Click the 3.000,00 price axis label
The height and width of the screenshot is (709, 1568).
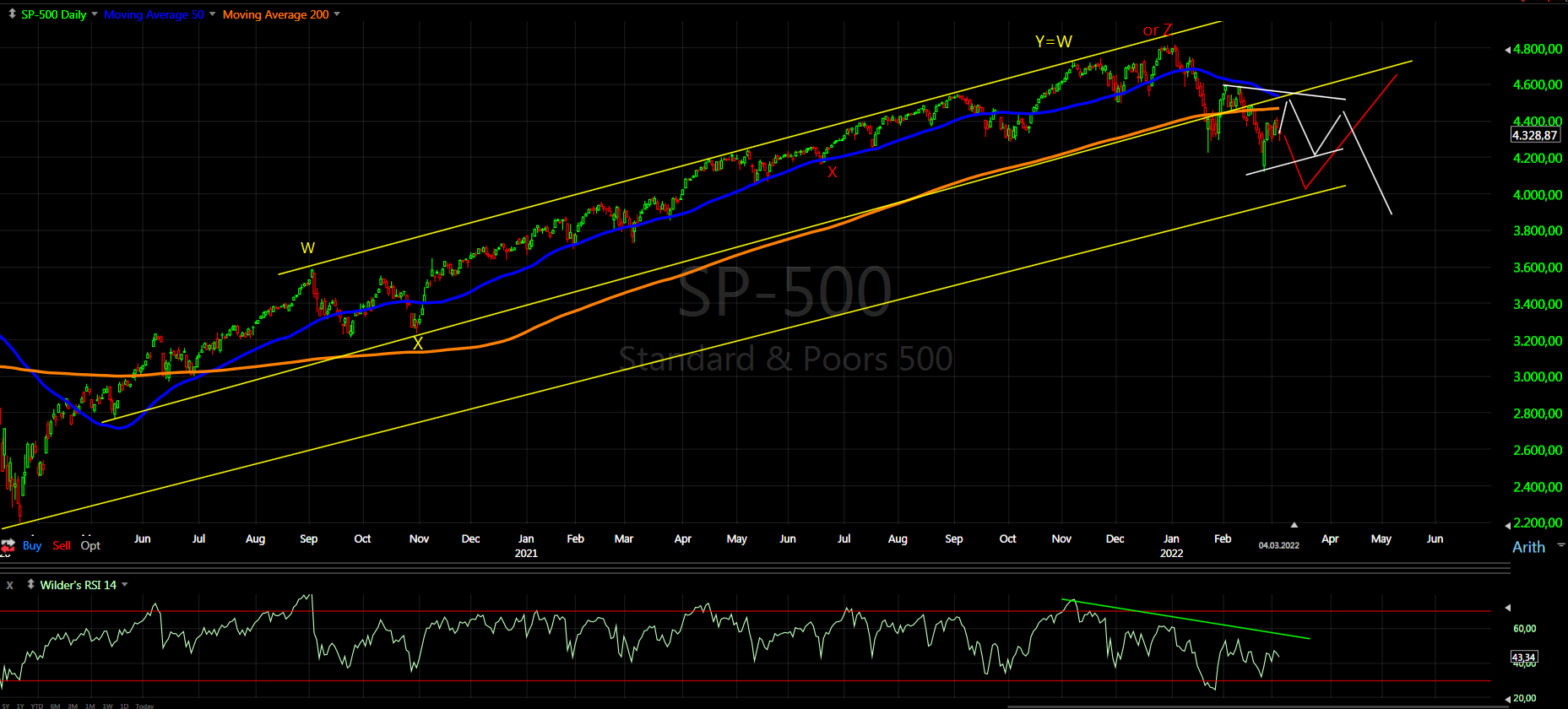1538,376
